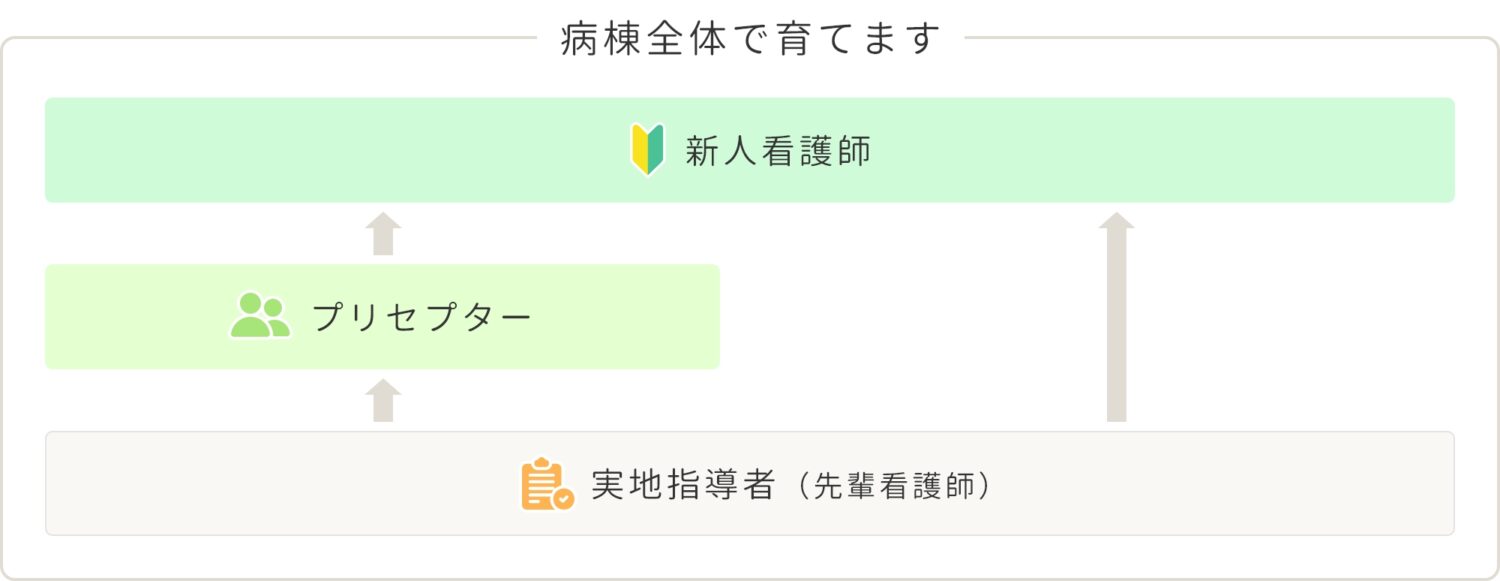
Task: Click the tip of the long arrow
Action: point(1117,220)
